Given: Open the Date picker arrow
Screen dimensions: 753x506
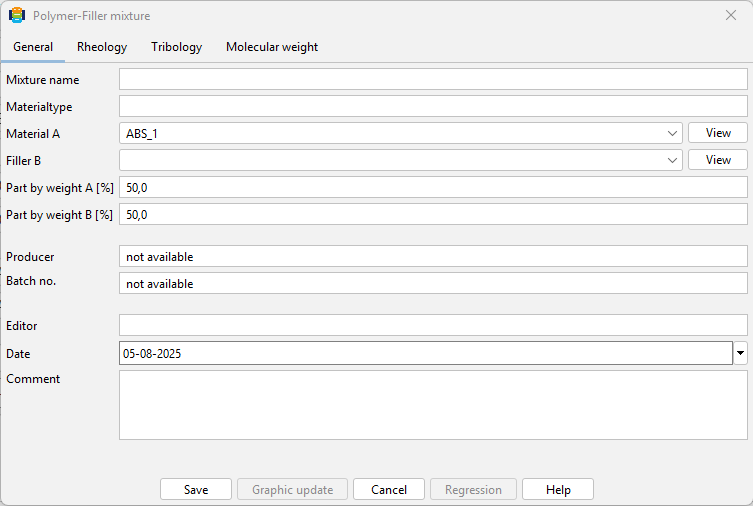Looking at the screenshot, I should [741, 353].
